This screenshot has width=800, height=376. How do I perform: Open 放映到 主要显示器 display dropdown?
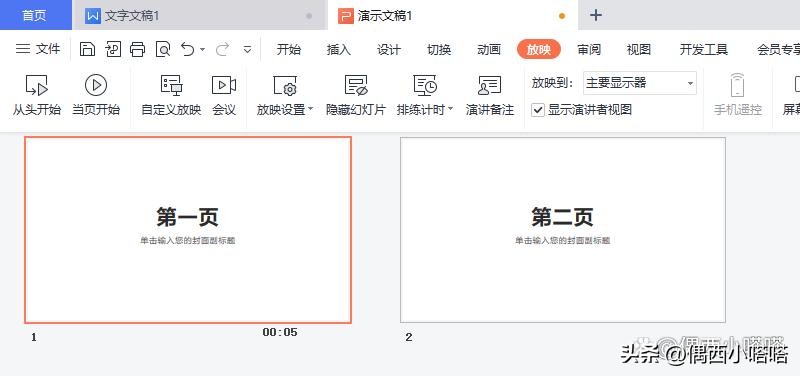coord(640,83)
